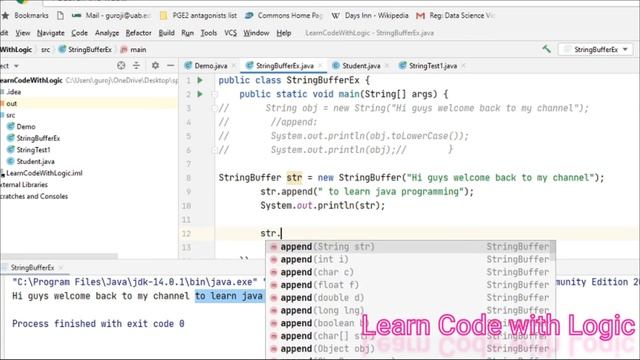640x360 pixels.
Task: Select Scratches and Consoles in project tree
Action: pyautogui.click(x=34, y=196)
